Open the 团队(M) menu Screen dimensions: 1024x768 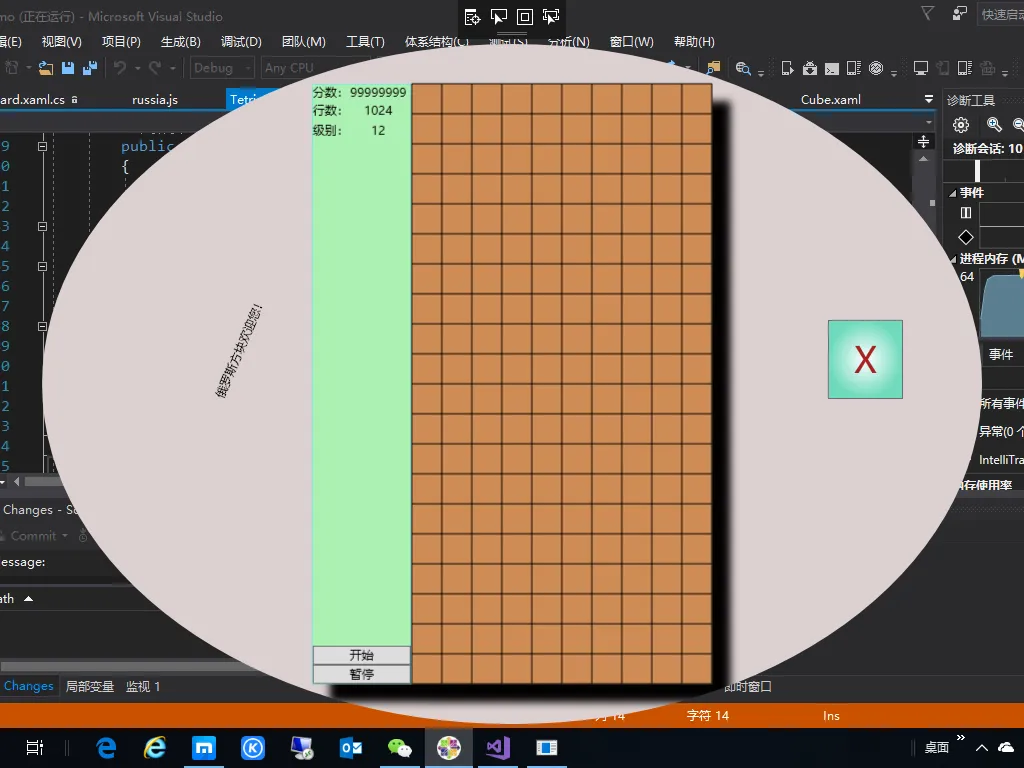pos(304,42)
